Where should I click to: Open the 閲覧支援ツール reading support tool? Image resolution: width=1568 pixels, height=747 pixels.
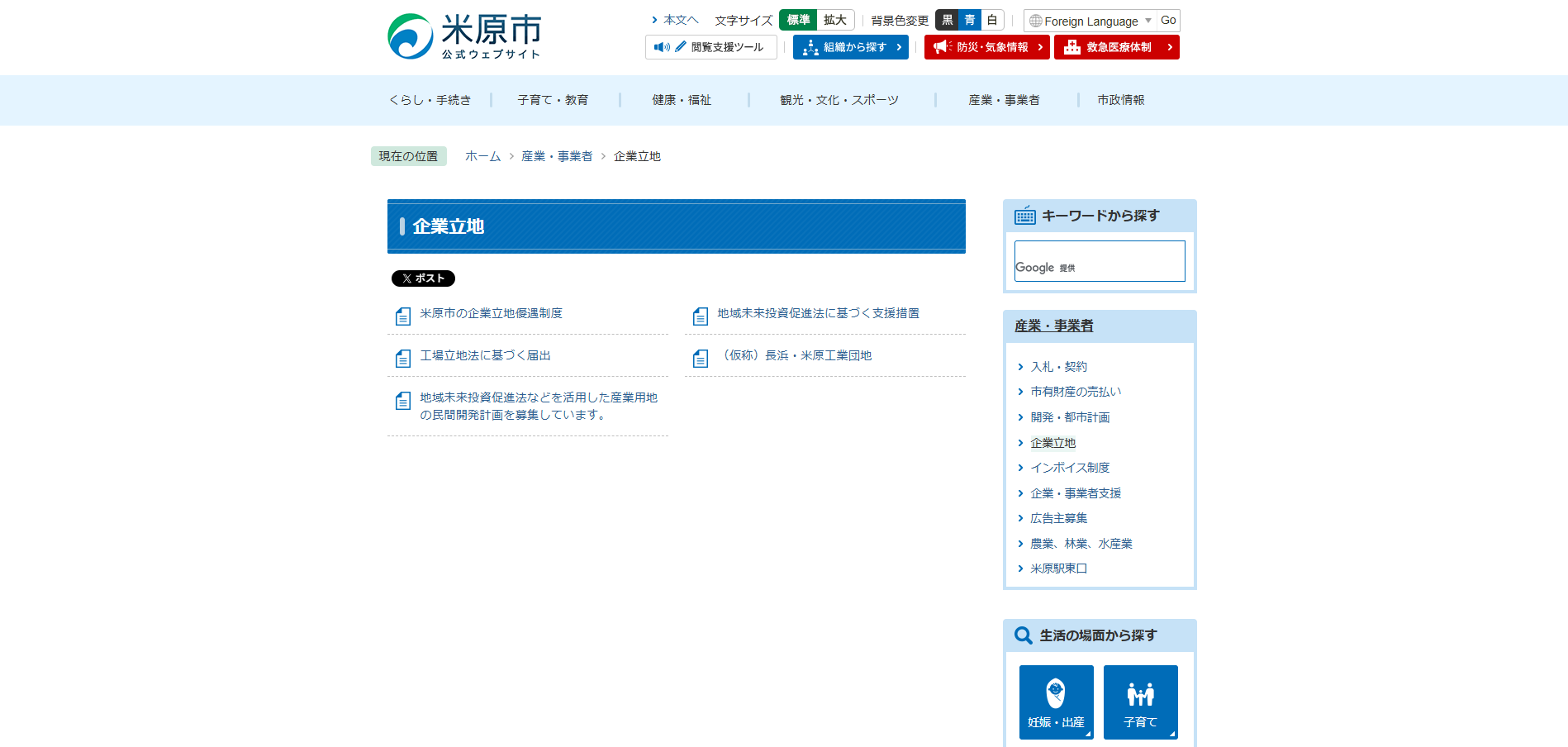710,47
